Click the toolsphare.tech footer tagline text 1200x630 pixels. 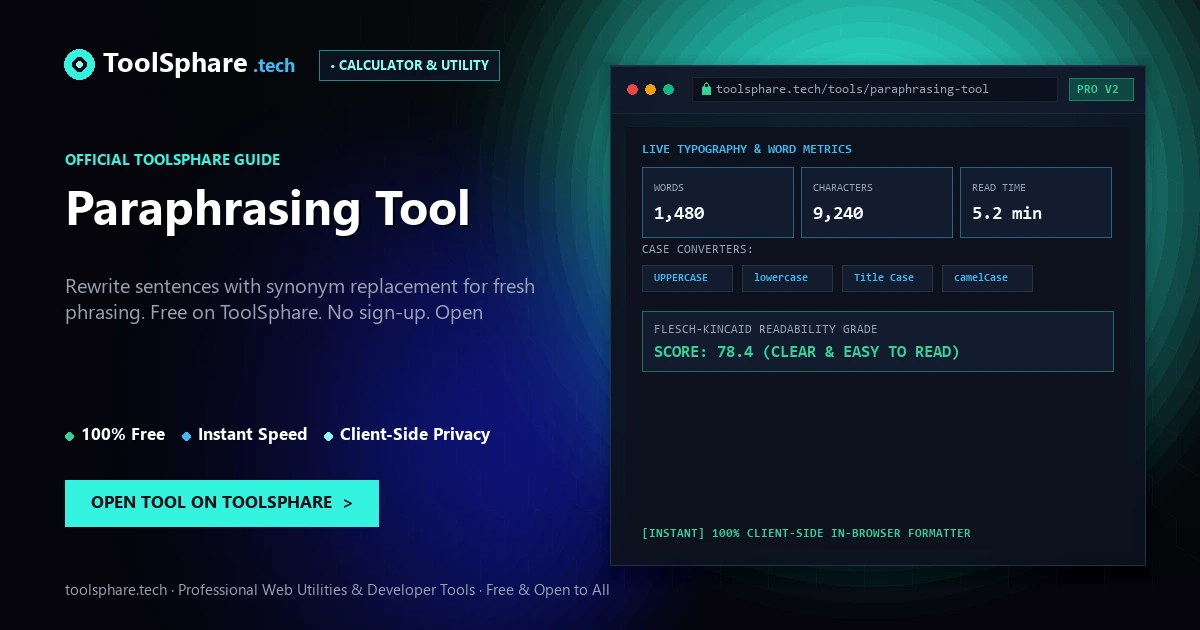coord(337,590)
